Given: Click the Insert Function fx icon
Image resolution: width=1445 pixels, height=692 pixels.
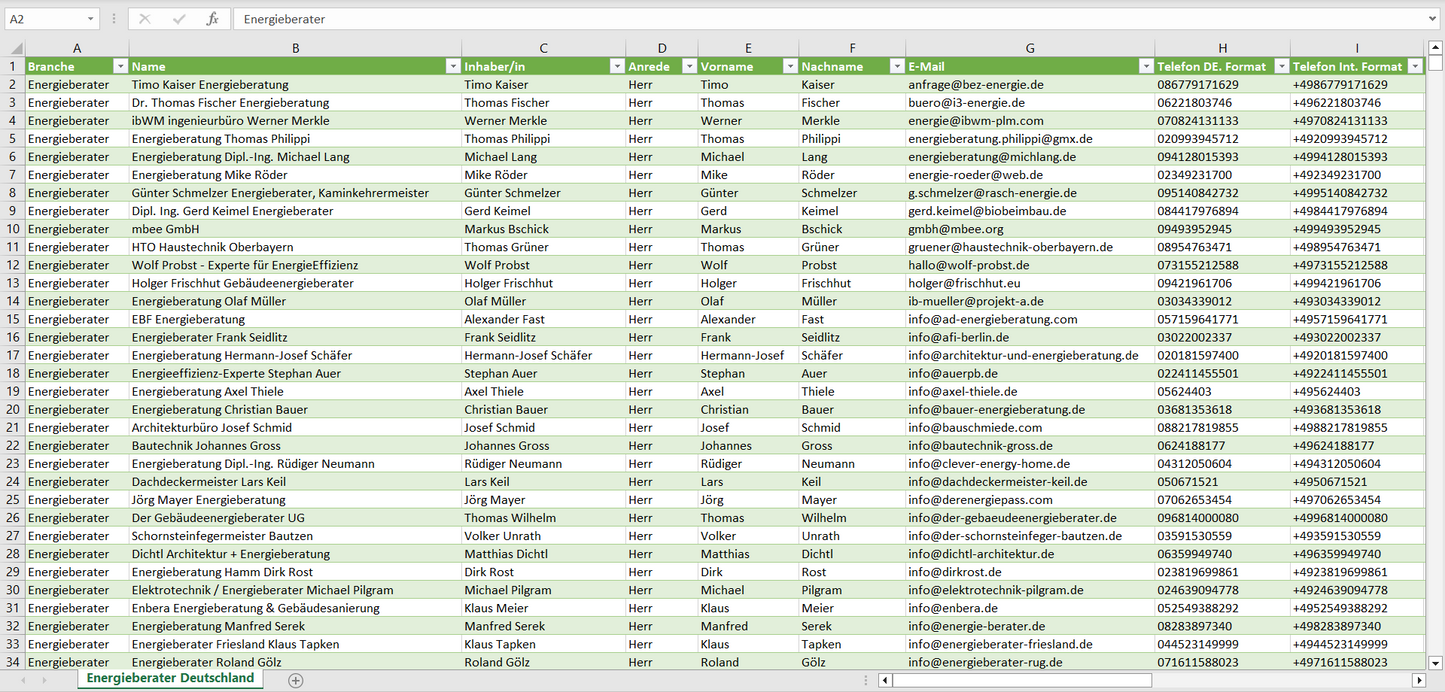Looking at the screenshot, I should pyautogui.click(x=212, y=19).
